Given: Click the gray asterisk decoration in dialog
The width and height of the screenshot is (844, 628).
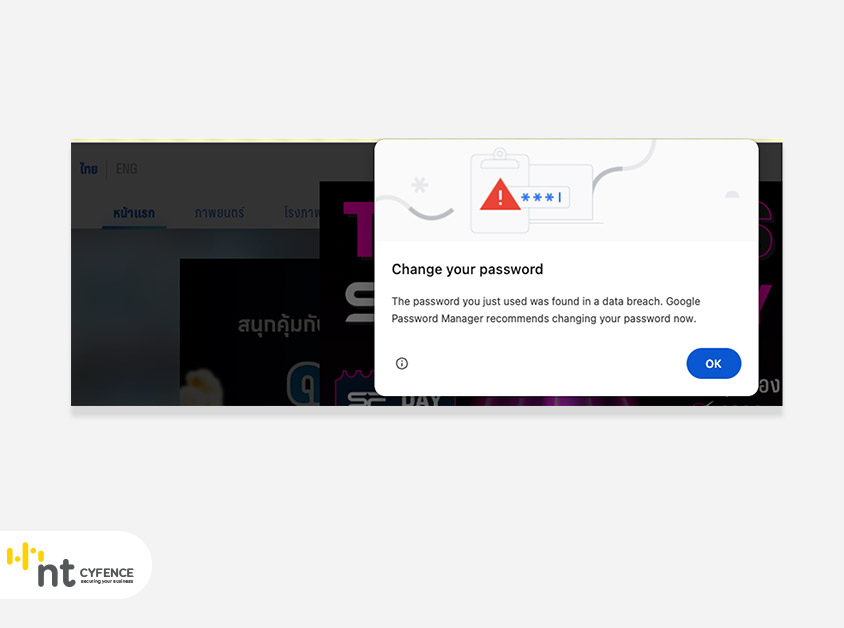Looking at the screenshot, I should click(419, 185).
